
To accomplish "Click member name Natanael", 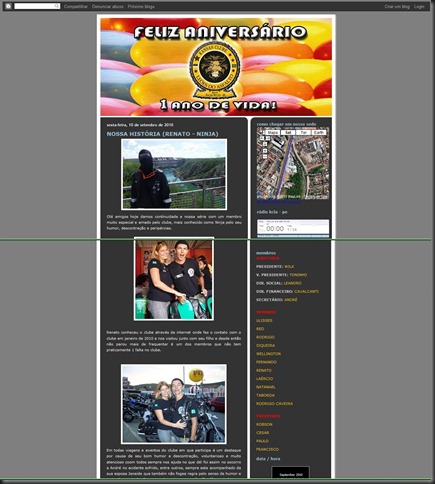I will click(x=266, y=387).
